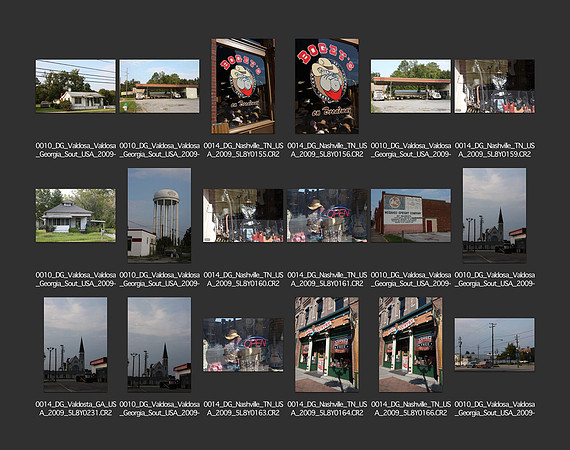Open the Bogey's close-up photo labeled 5L8Y0156.CR2
570x450 pixels.
point(327,86)
